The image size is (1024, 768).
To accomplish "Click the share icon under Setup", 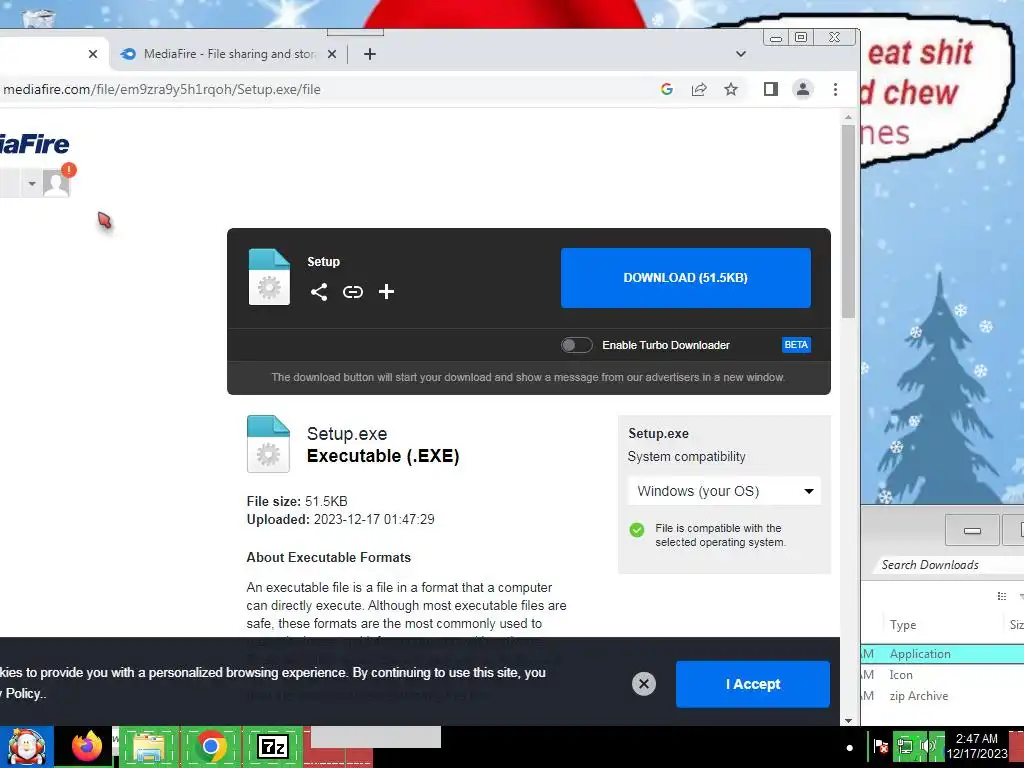I will [319, 291].
